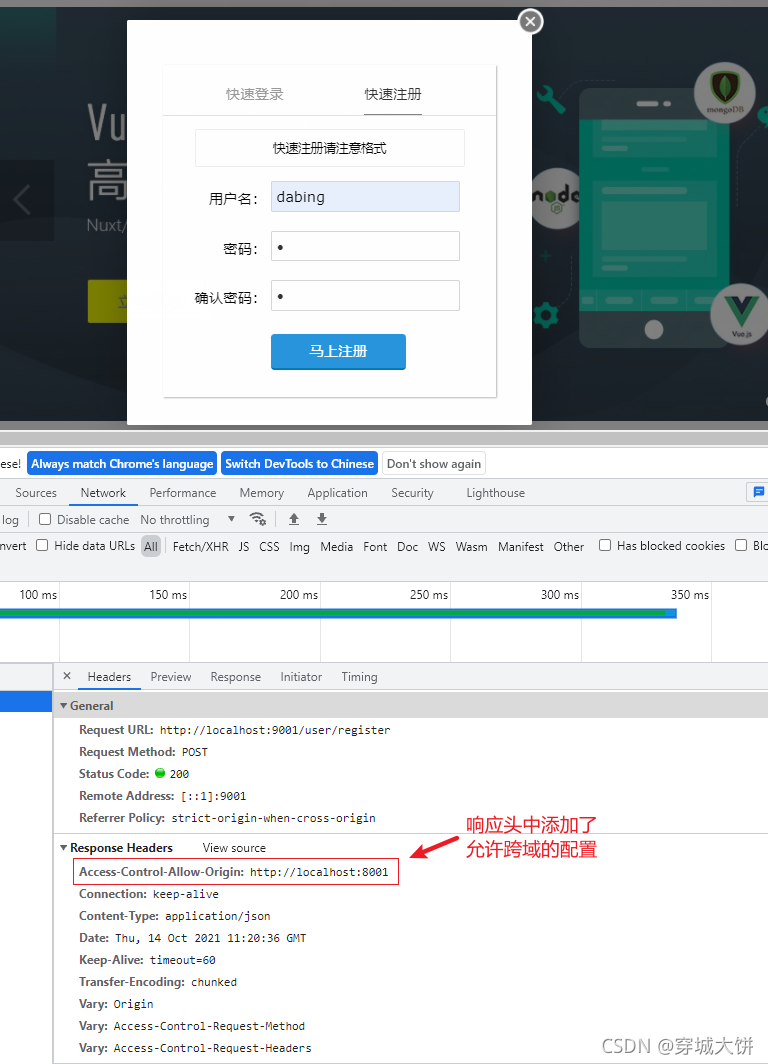The height and width of the screenshot is (1064, 768).
Task: Click the Vue.js logo badge
Action: click(740, 315)
